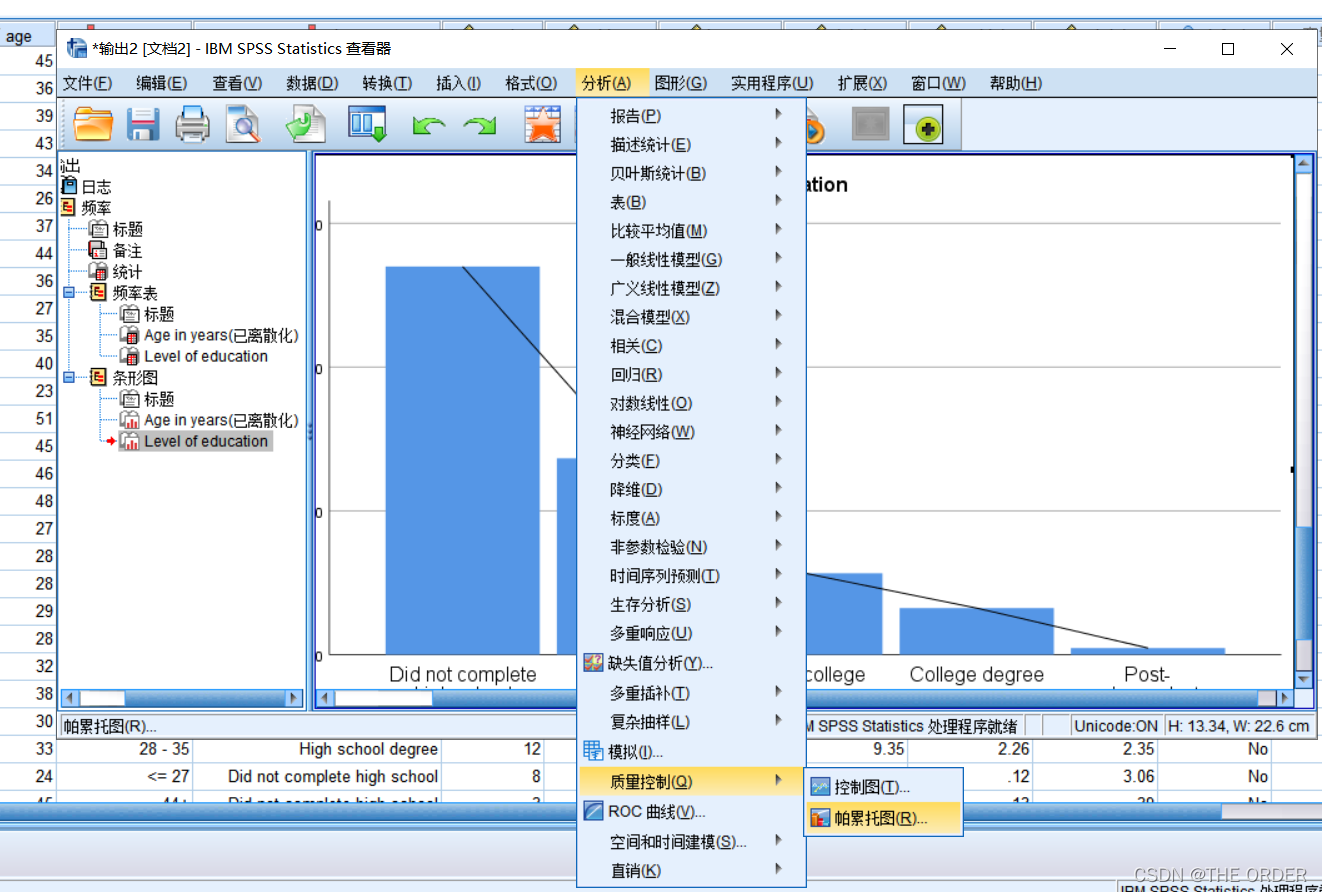Click the Recall recent dialogs icon
Viewport: 1322px width, 892px height.
[367, 125]
